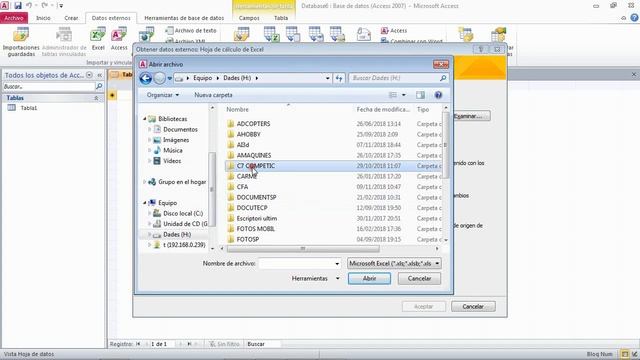Viewport: 640px width, 360px height.
Task: Click the horizontal scrollbar of the file list
Action: [x=302, y=249]
